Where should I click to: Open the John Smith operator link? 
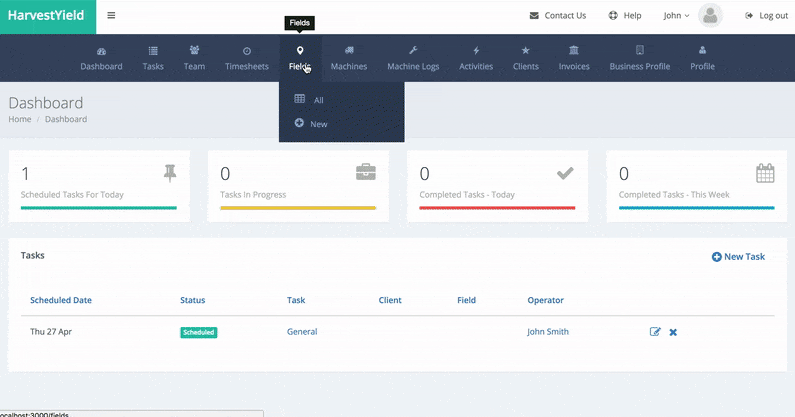pos(548,332)
